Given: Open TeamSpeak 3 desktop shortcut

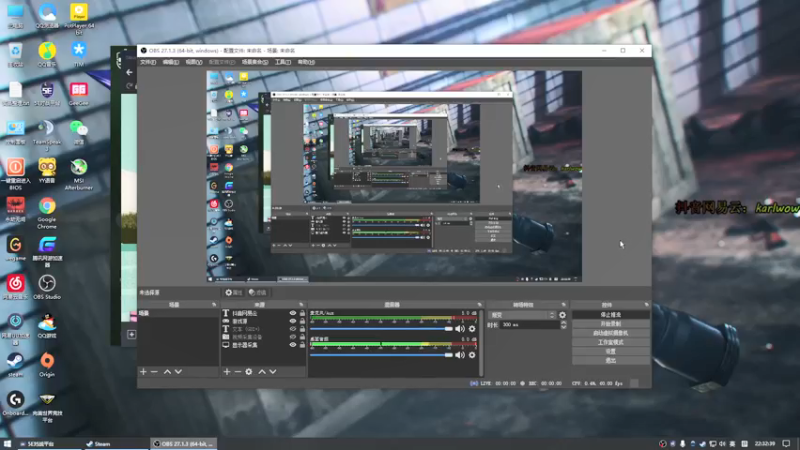Looking at the screenshot, I should click(47, 135).
